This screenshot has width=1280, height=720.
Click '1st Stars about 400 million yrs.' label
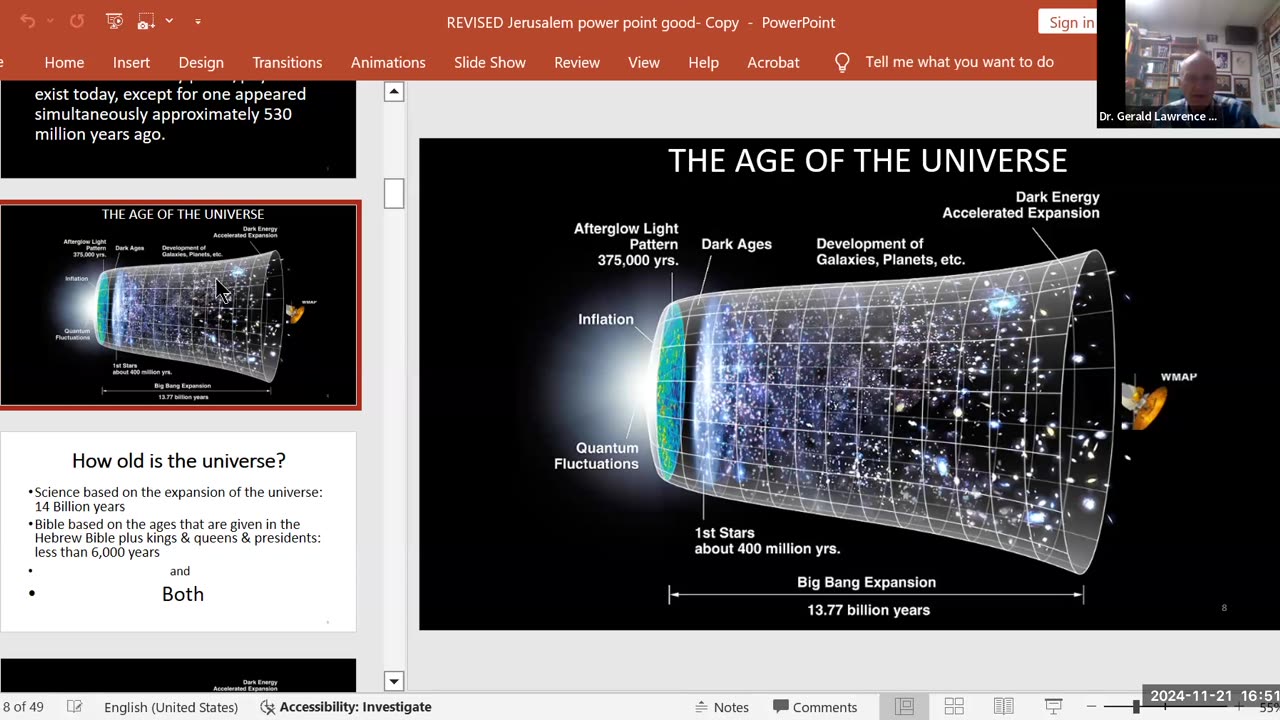767,541
